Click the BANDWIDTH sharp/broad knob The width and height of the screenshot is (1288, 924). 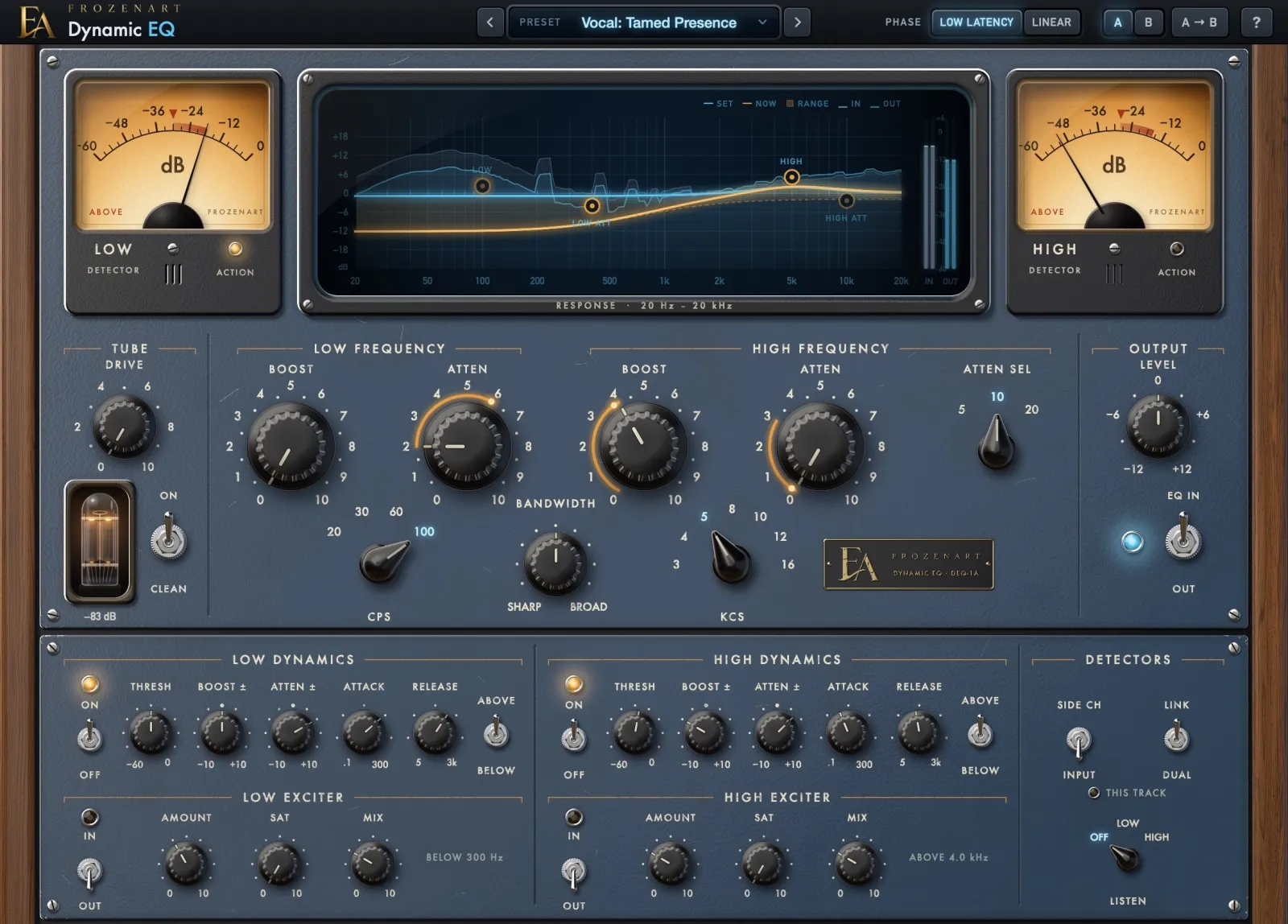(x=555, y=562)
